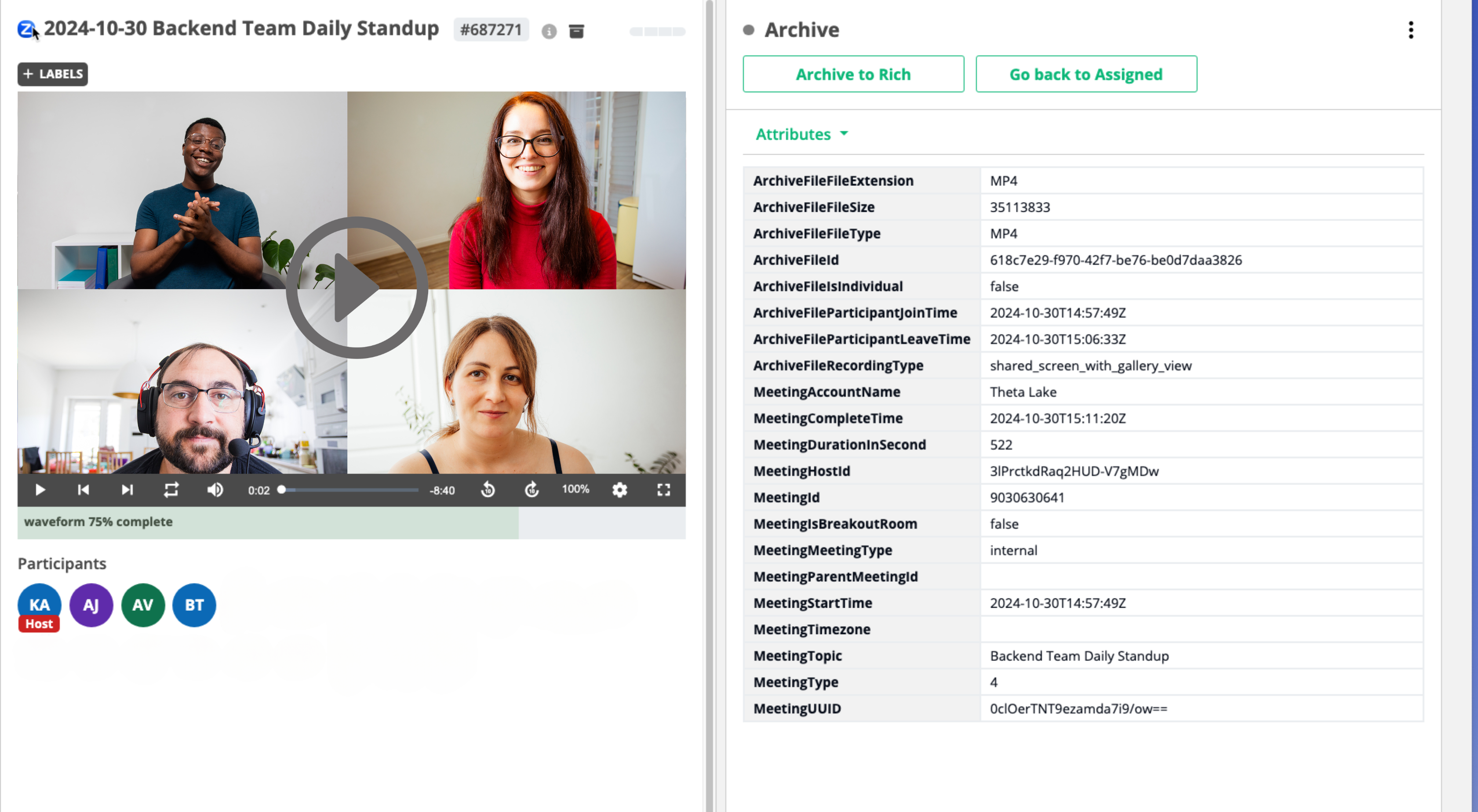Select the AJ participant avatar
1478x812 pixels.
91,605
